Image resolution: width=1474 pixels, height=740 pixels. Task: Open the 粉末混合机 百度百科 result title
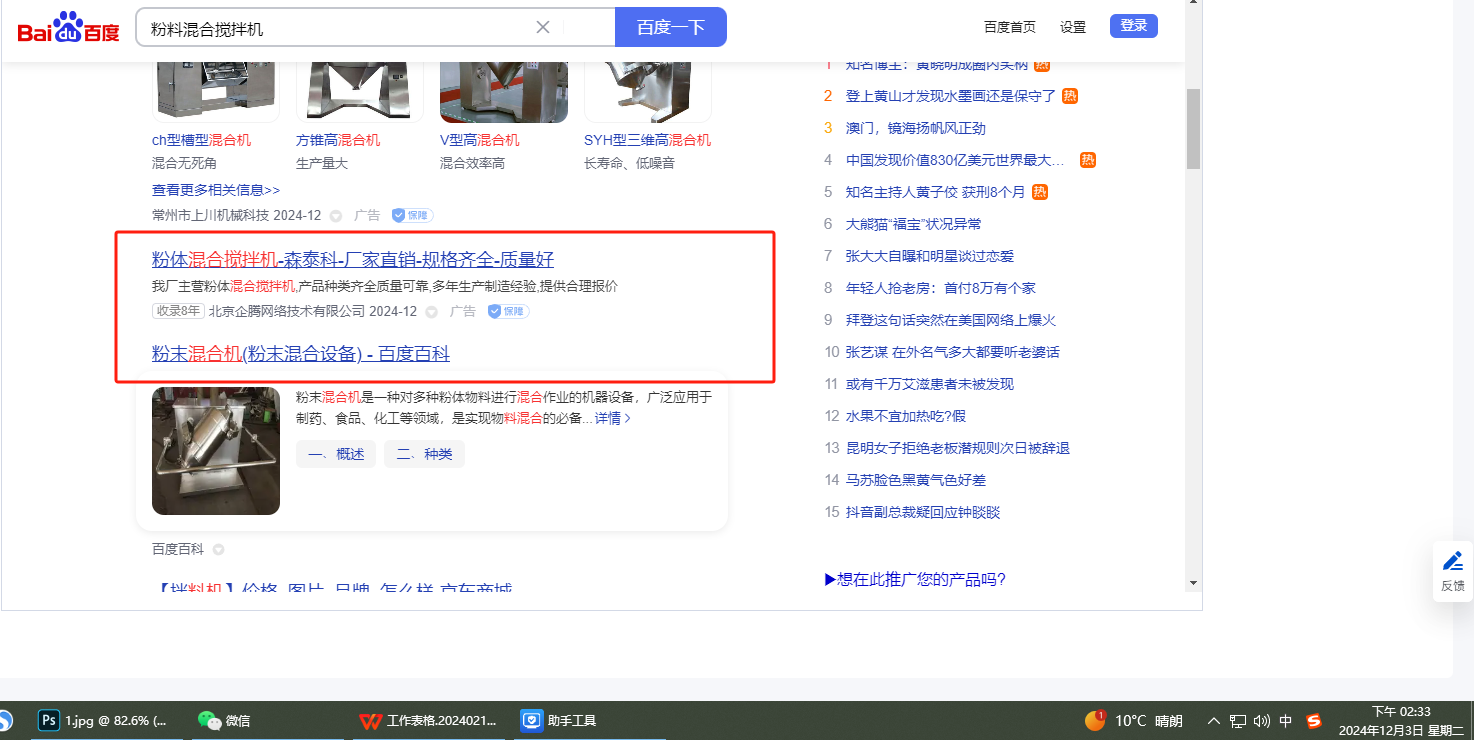point(301,353)
